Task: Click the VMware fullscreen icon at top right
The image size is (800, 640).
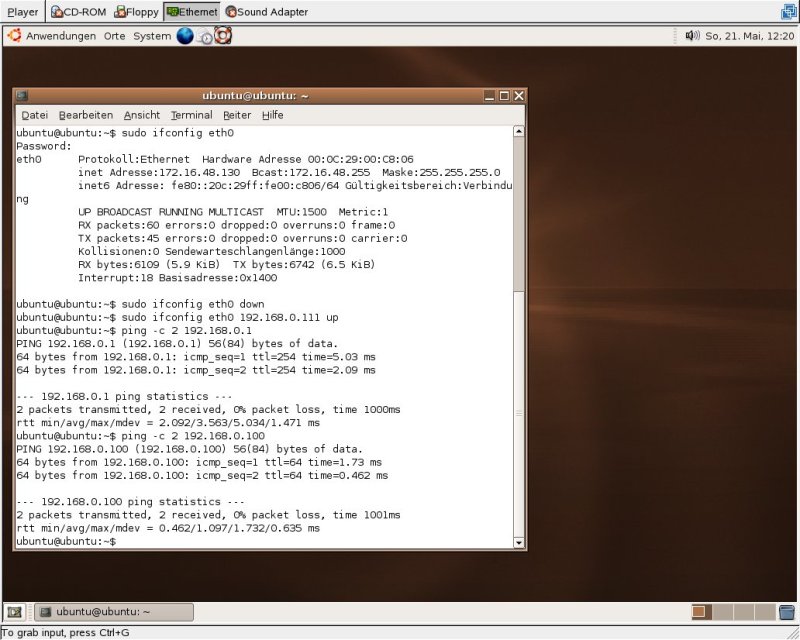Action: click(x=787, y=12)
